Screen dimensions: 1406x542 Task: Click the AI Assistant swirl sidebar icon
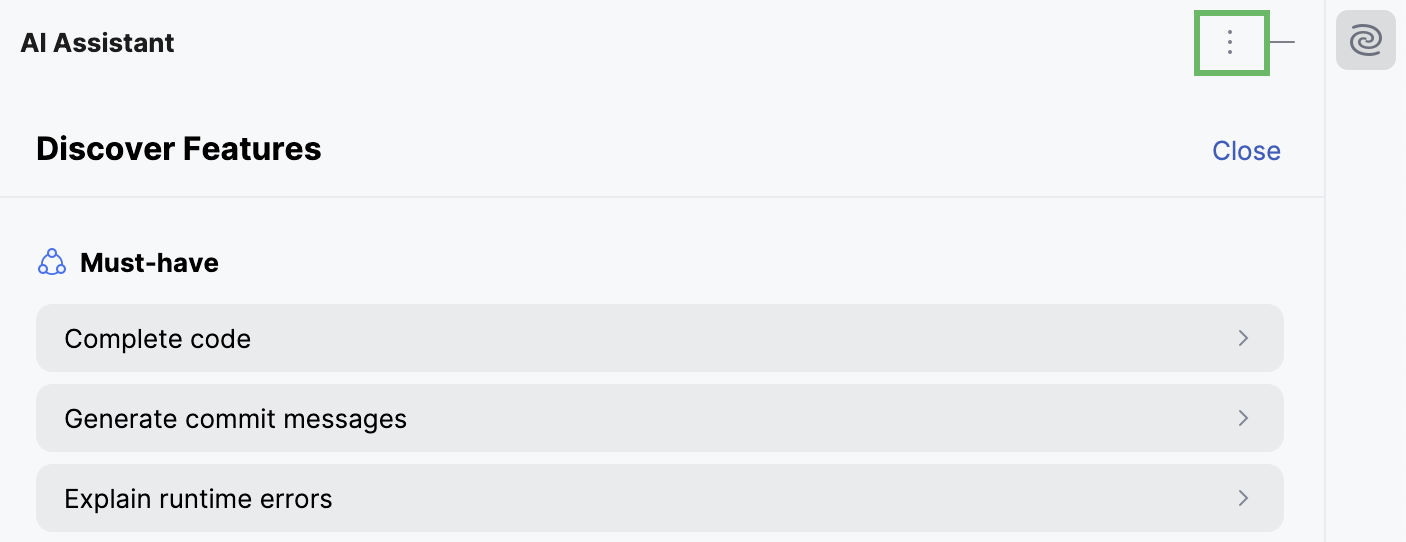[1365, 42]
